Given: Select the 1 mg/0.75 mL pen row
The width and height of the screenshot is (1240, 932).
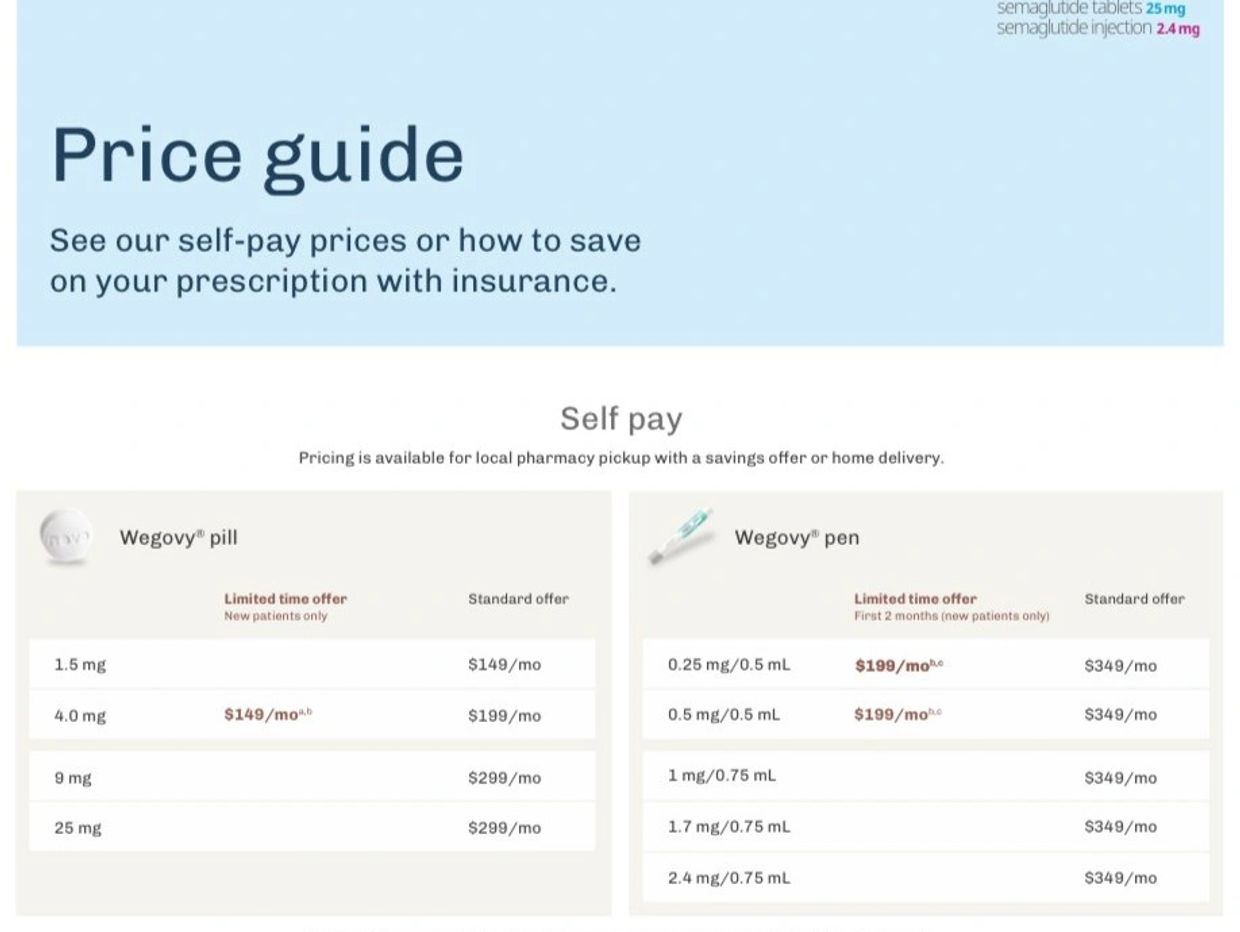Looking at the screenshot, I should point(722,776).
